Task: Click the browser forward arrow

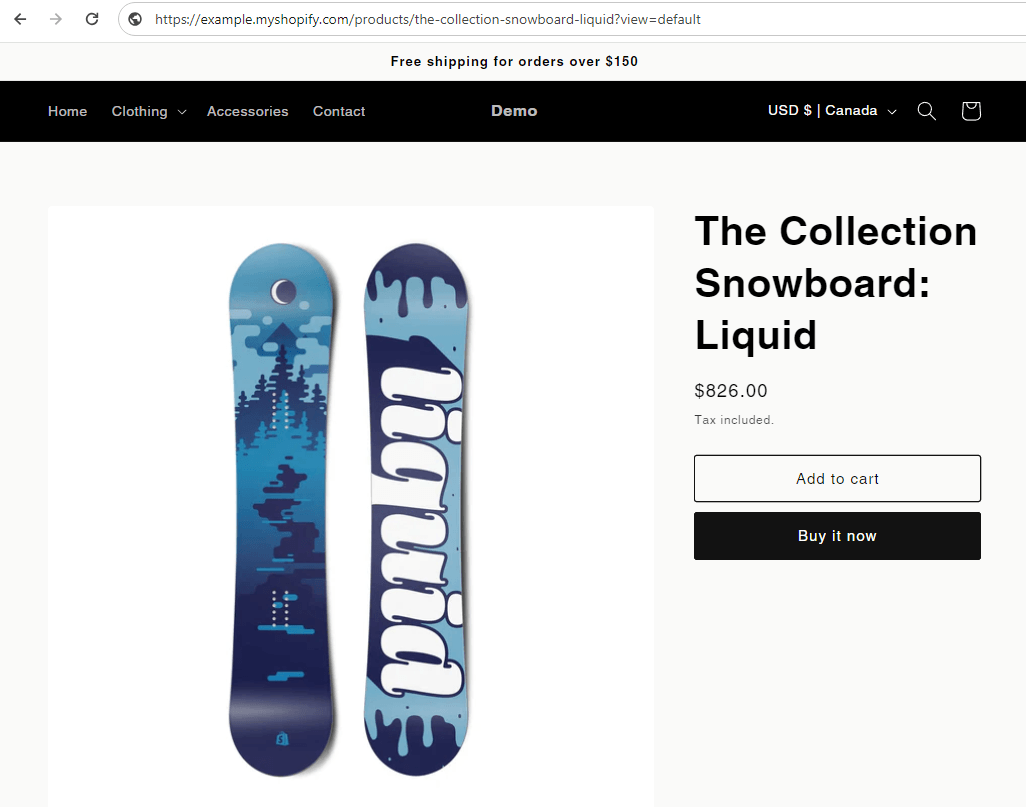Action: tap(56, 19)
